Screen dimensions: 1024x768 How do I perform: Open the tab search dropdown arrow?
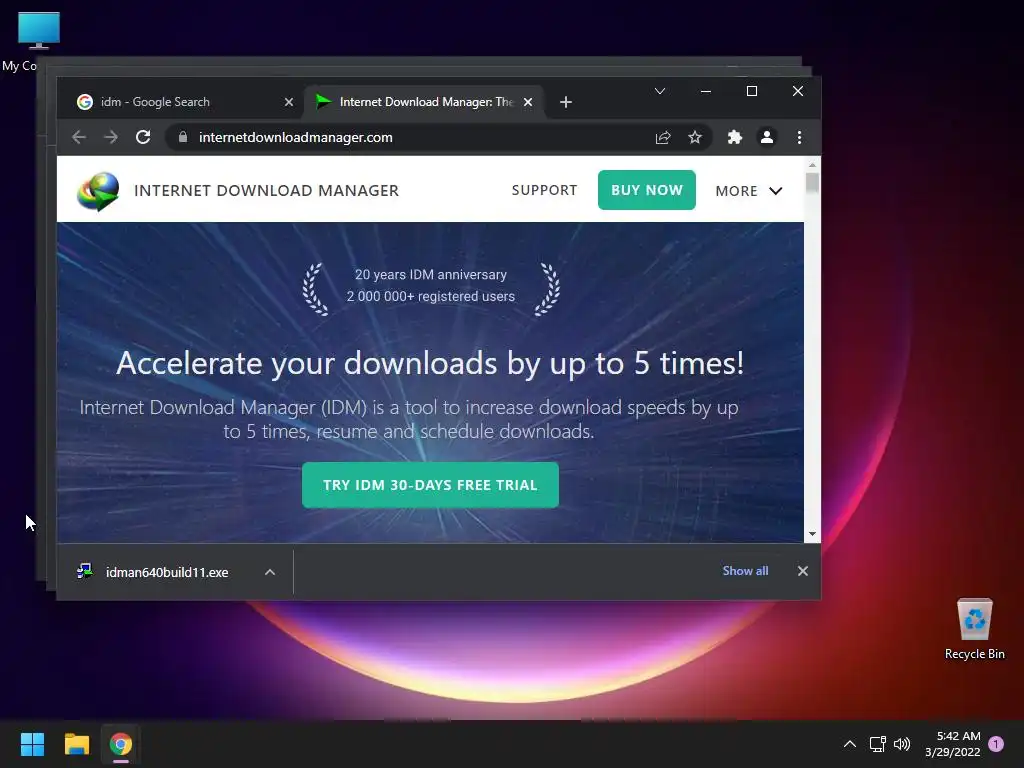[x=660, y=91]
